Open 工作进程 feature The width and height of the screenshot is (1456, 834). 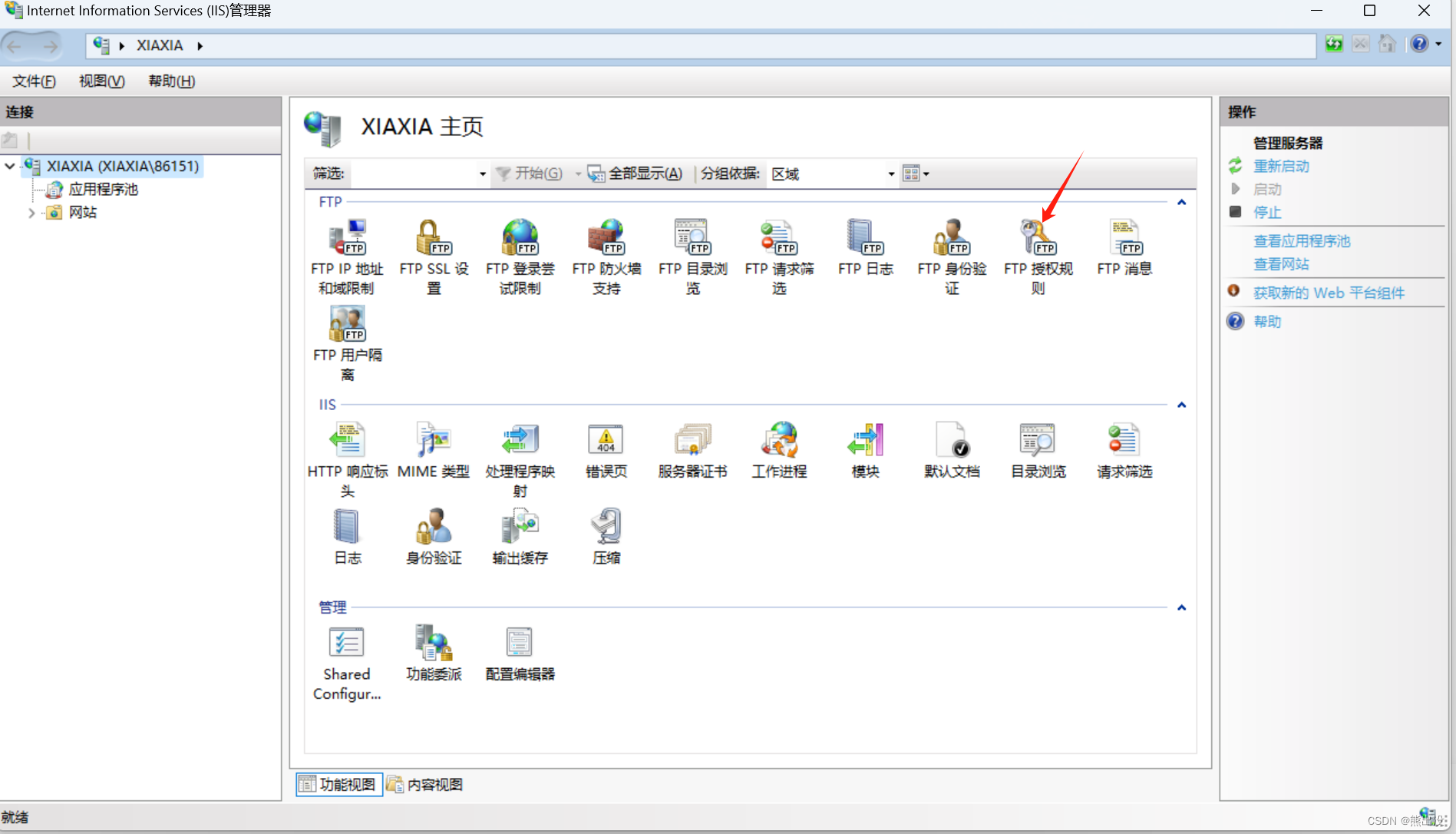pyautogui.click(x=779, y=450)
